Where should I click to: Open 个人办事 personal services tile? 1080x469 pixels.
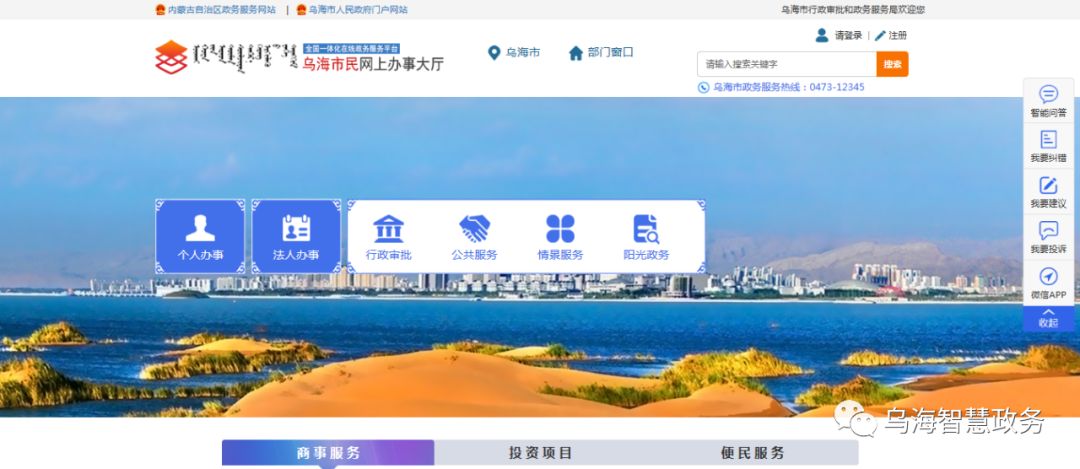(200, 236)
